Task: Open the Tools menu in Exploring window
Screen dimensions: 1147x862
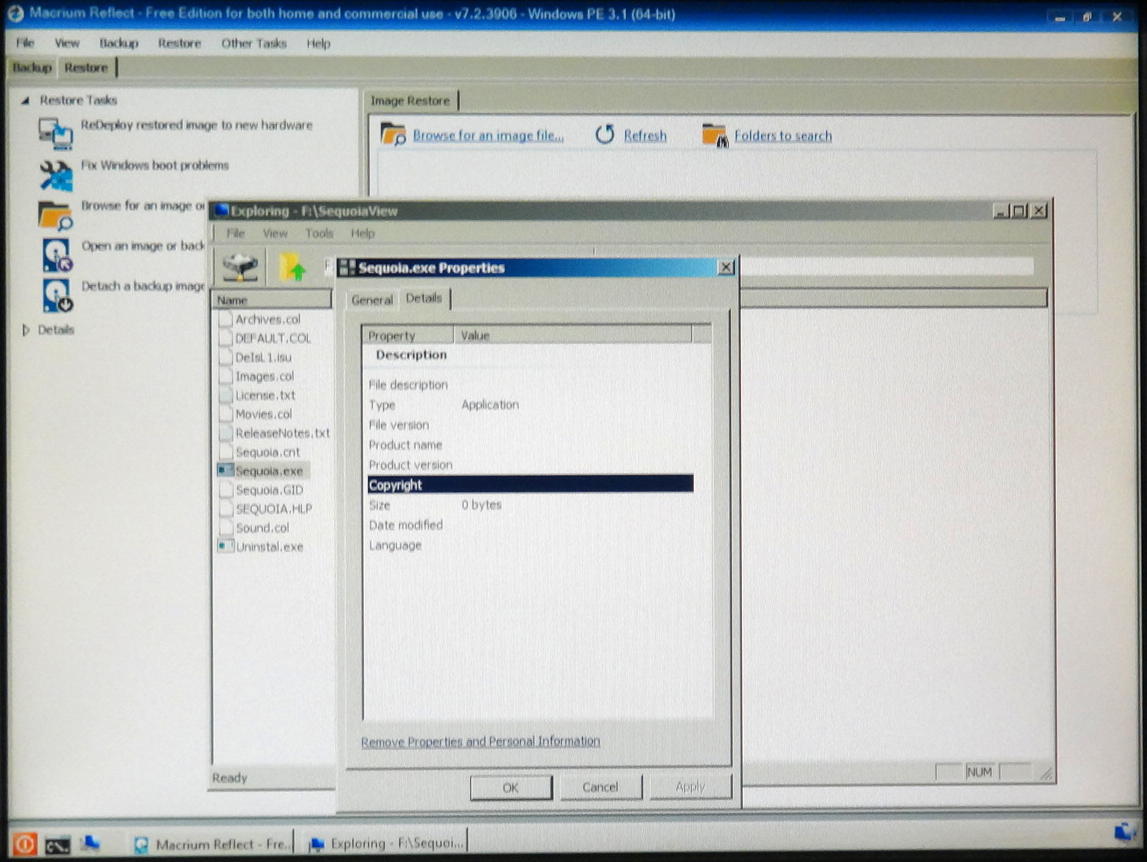Action: 319,233
